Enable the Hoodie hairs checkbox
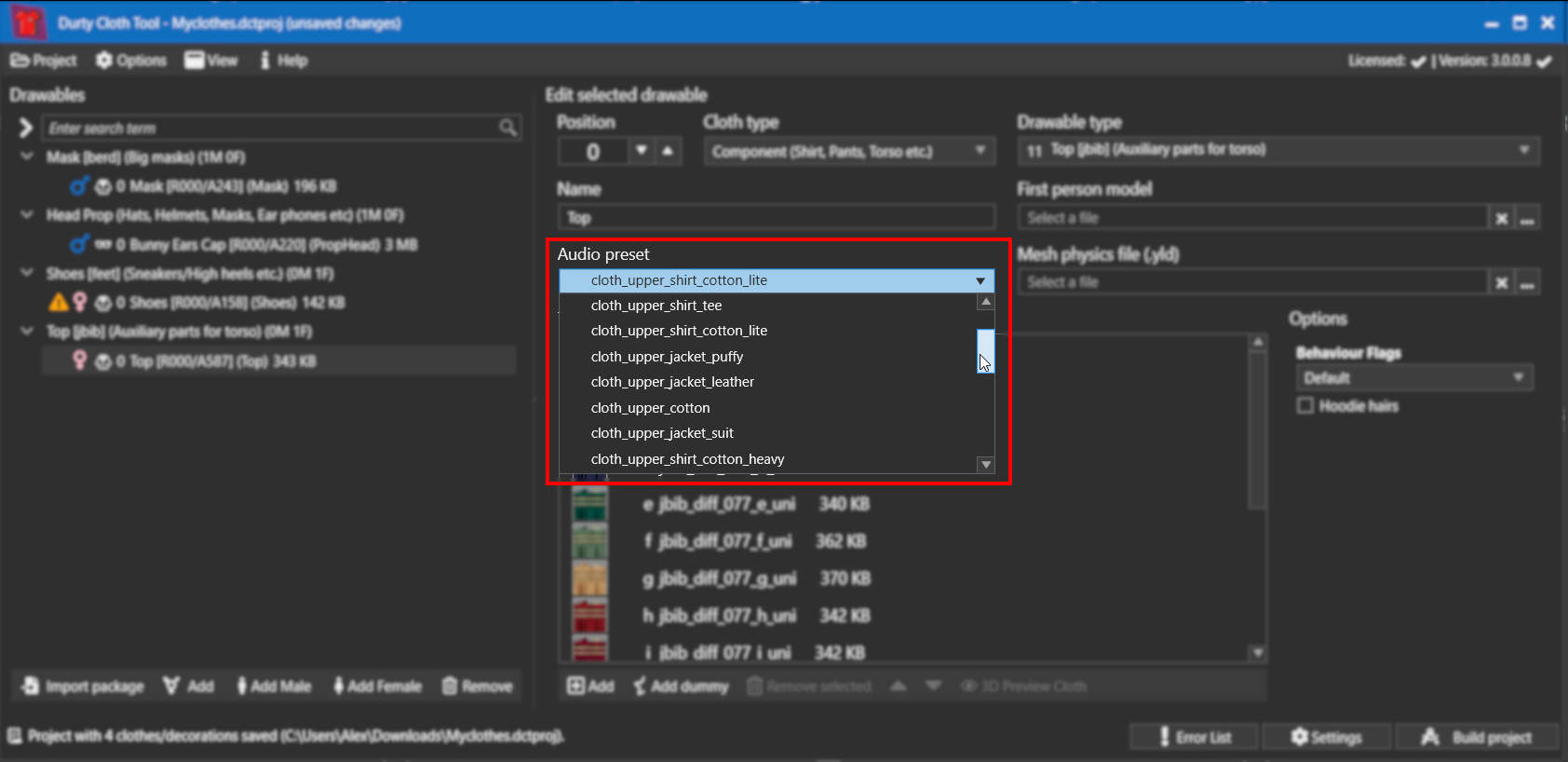This screenshot has height=762, width=1568. (1305, 405)
